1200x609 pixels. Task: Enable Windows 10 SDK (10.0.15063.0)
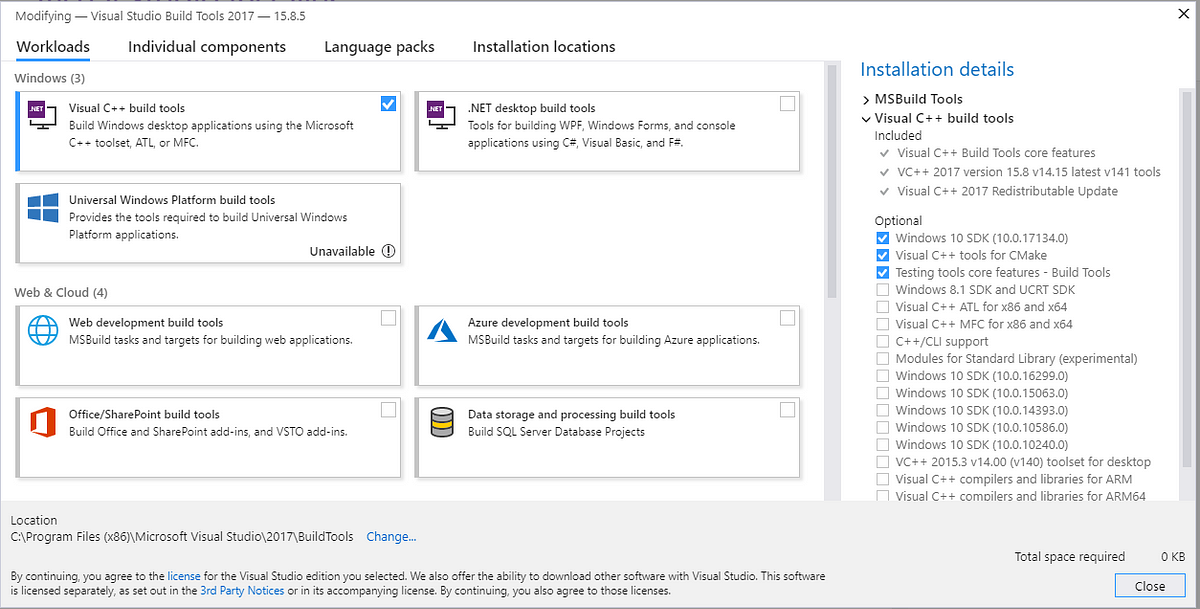(x=882, y=393)
